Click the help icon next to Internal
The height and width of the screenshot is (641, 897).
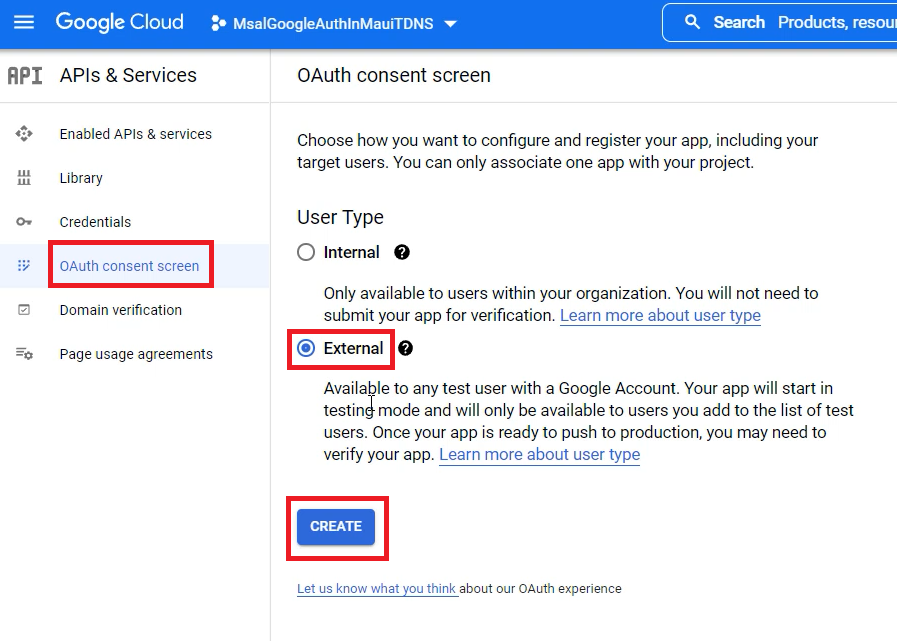point(402,252)
